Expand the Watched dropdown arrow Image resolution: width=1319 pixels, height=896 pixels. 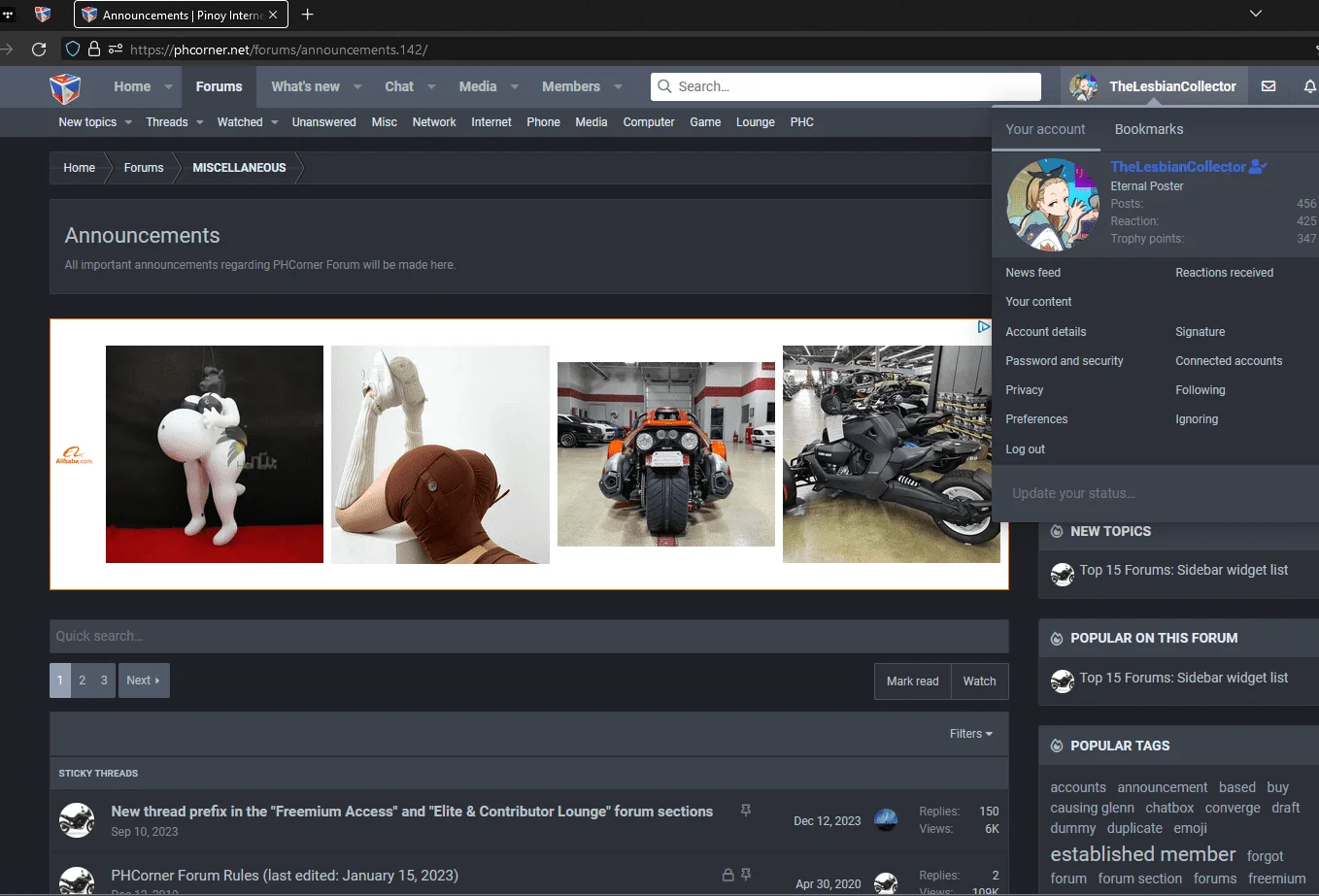tap(274, 122)
